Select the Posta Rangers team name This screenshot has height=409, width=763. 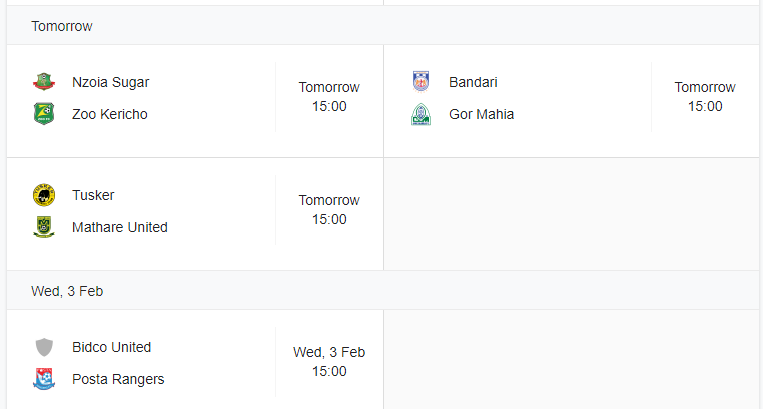click(118, 379)
